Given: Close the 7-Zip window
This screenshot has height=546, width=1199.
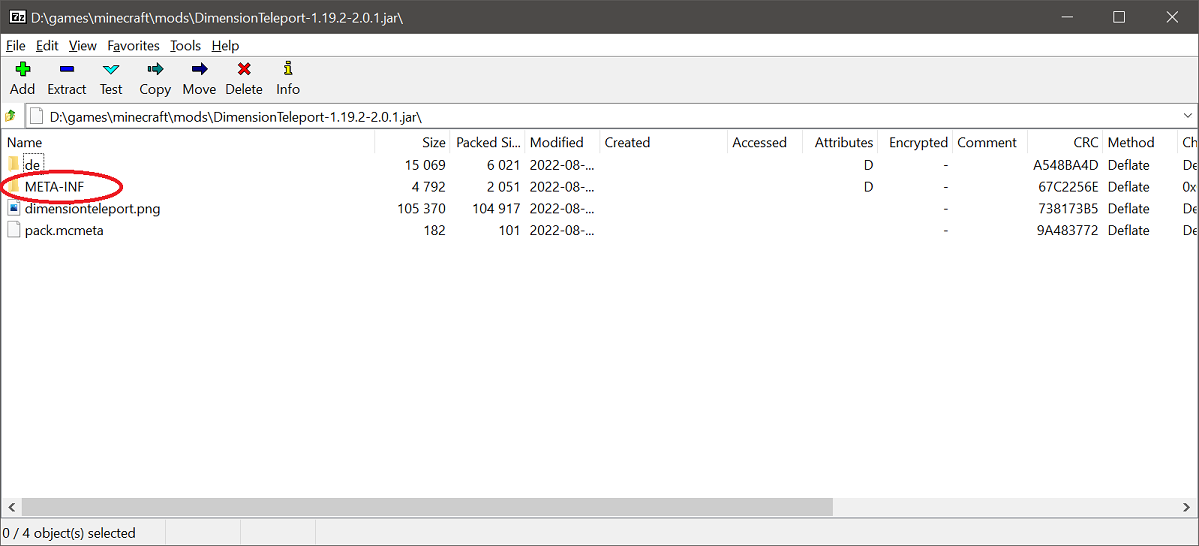Looking at the screenshot, I should point(1172,17).
